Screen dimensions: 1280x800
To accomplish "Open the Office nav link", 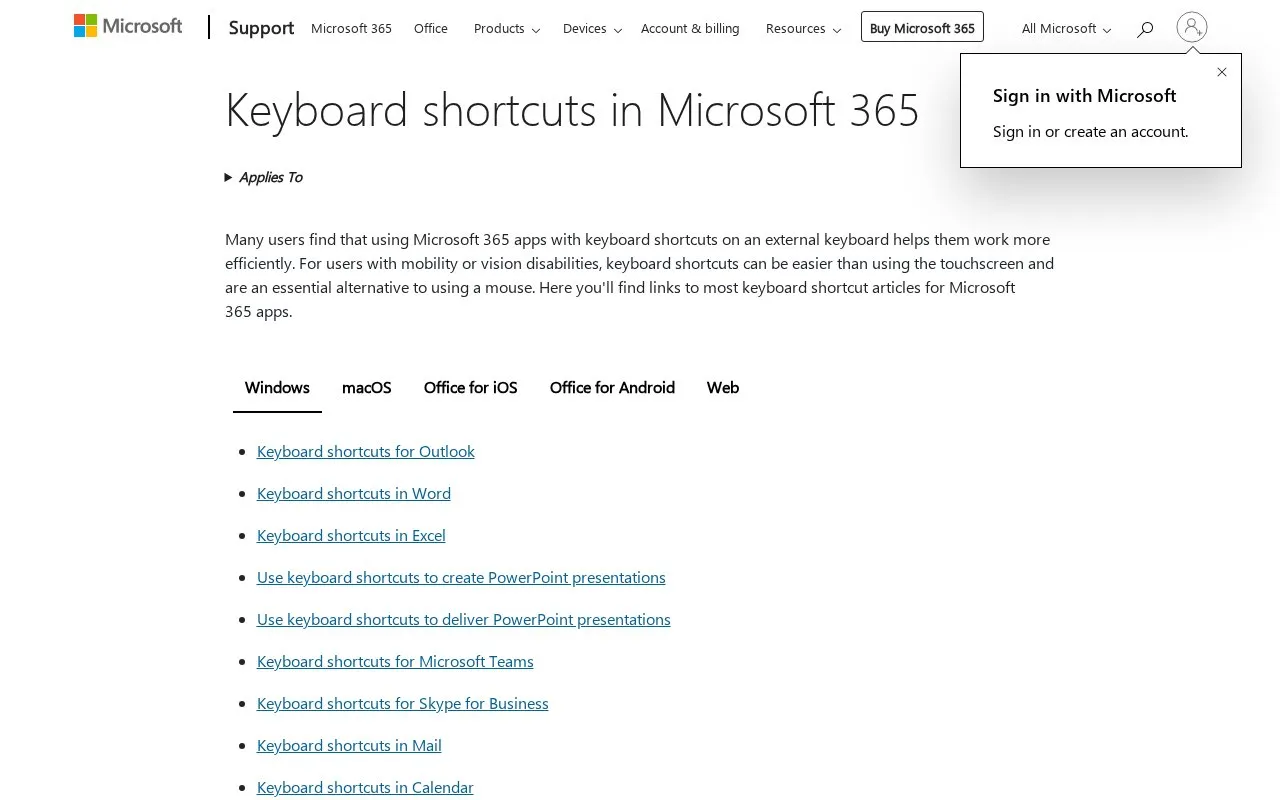I will coord(431,29).
